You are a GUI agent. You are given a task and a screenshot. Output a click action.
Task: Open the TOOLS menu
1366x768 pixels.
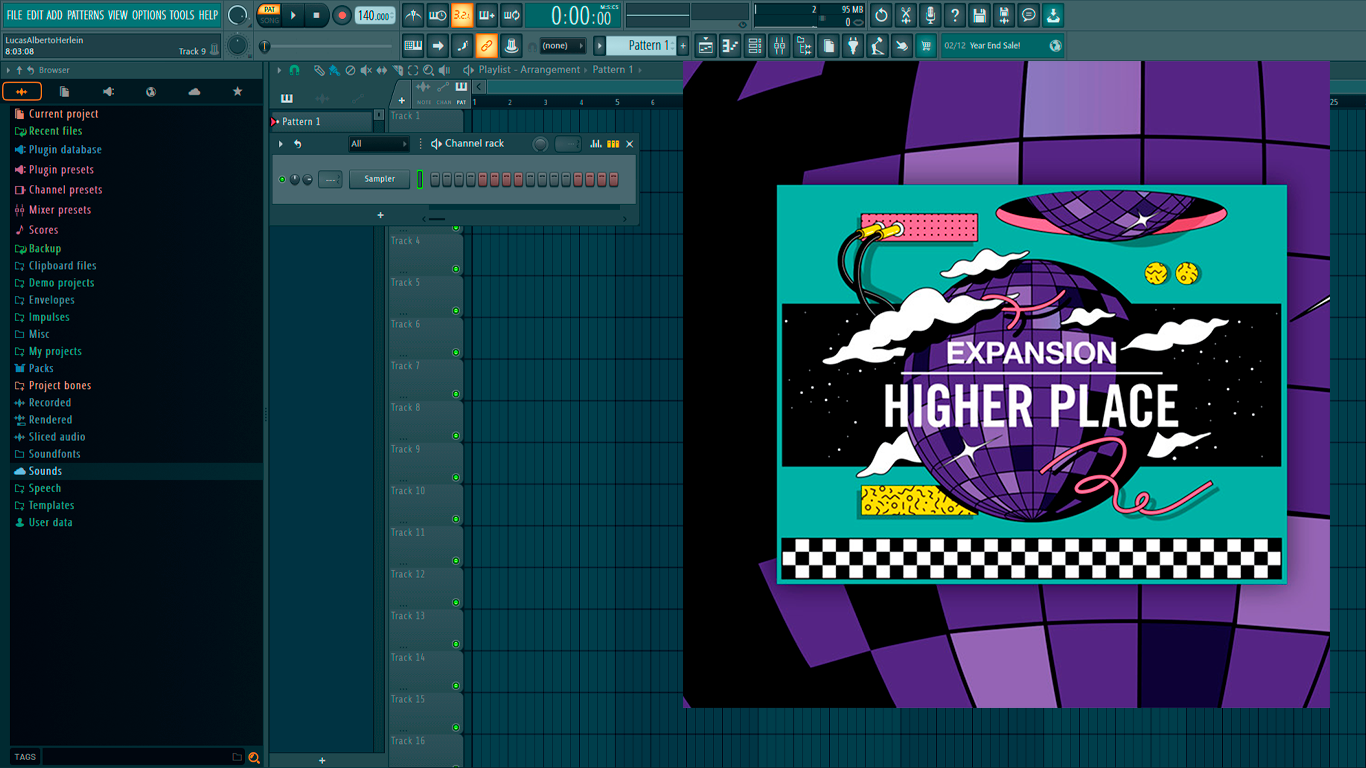tap(182, 15)
